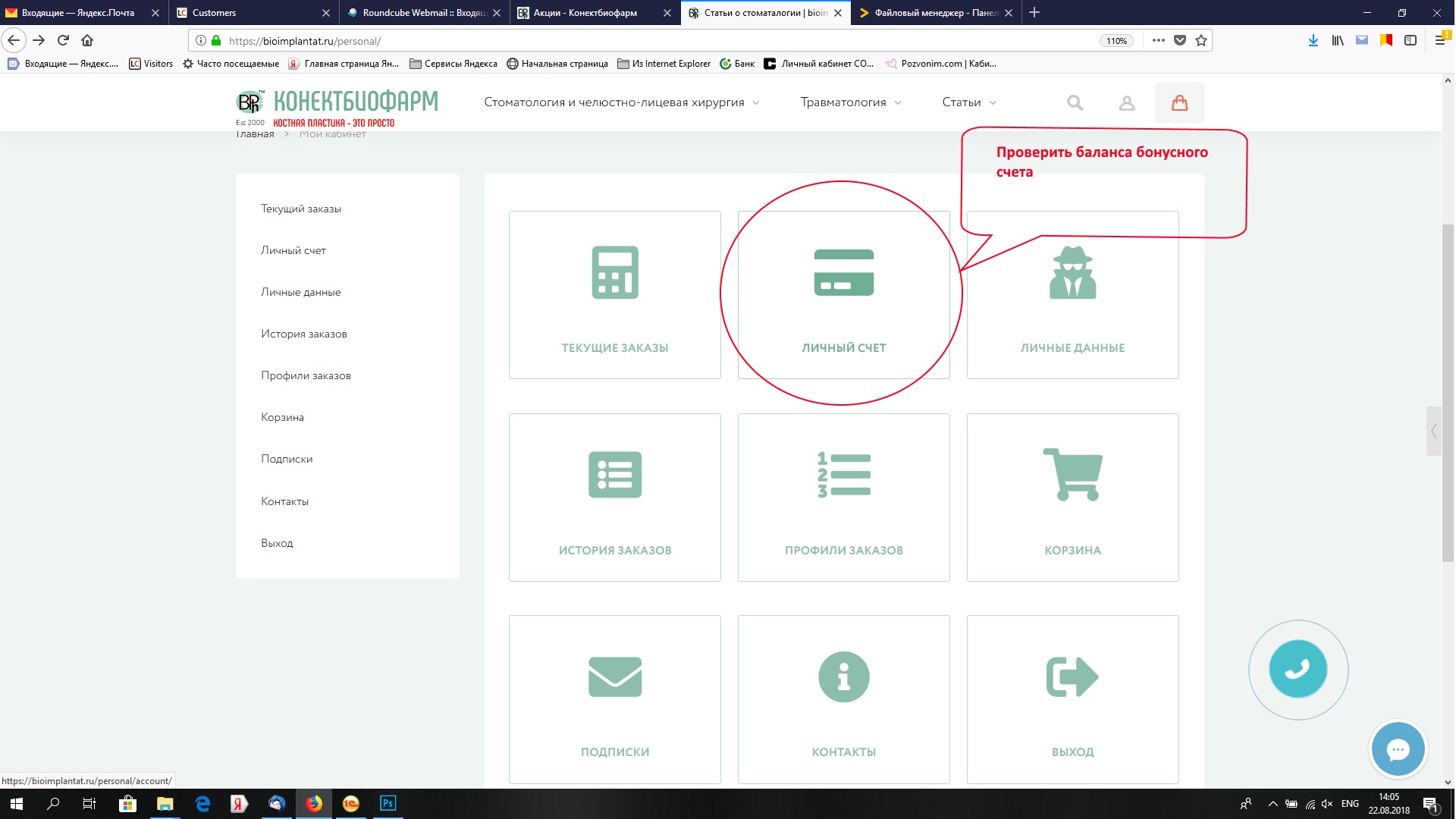Screen dimensions: 1456x819
Task: Click the exit arrow icon for Выход tile
Action: [x=1072, y=676]
